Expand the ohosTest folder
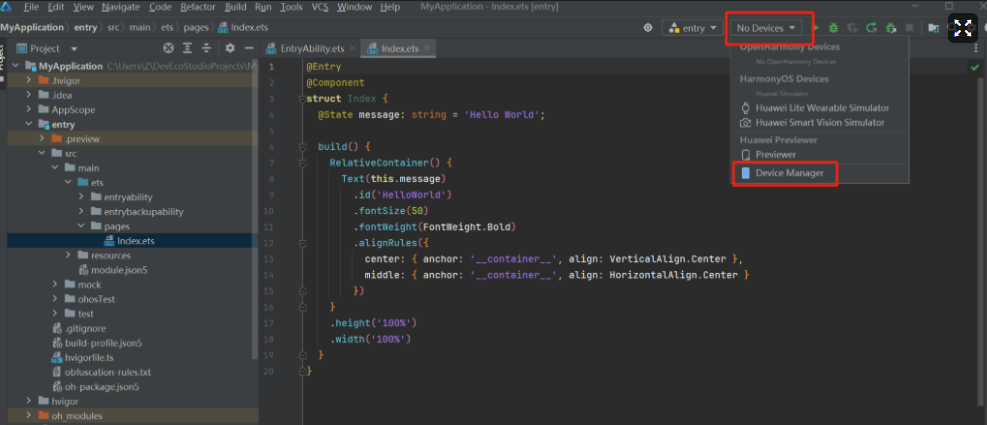This screenshot has height=425, width=987. [55, 299]
